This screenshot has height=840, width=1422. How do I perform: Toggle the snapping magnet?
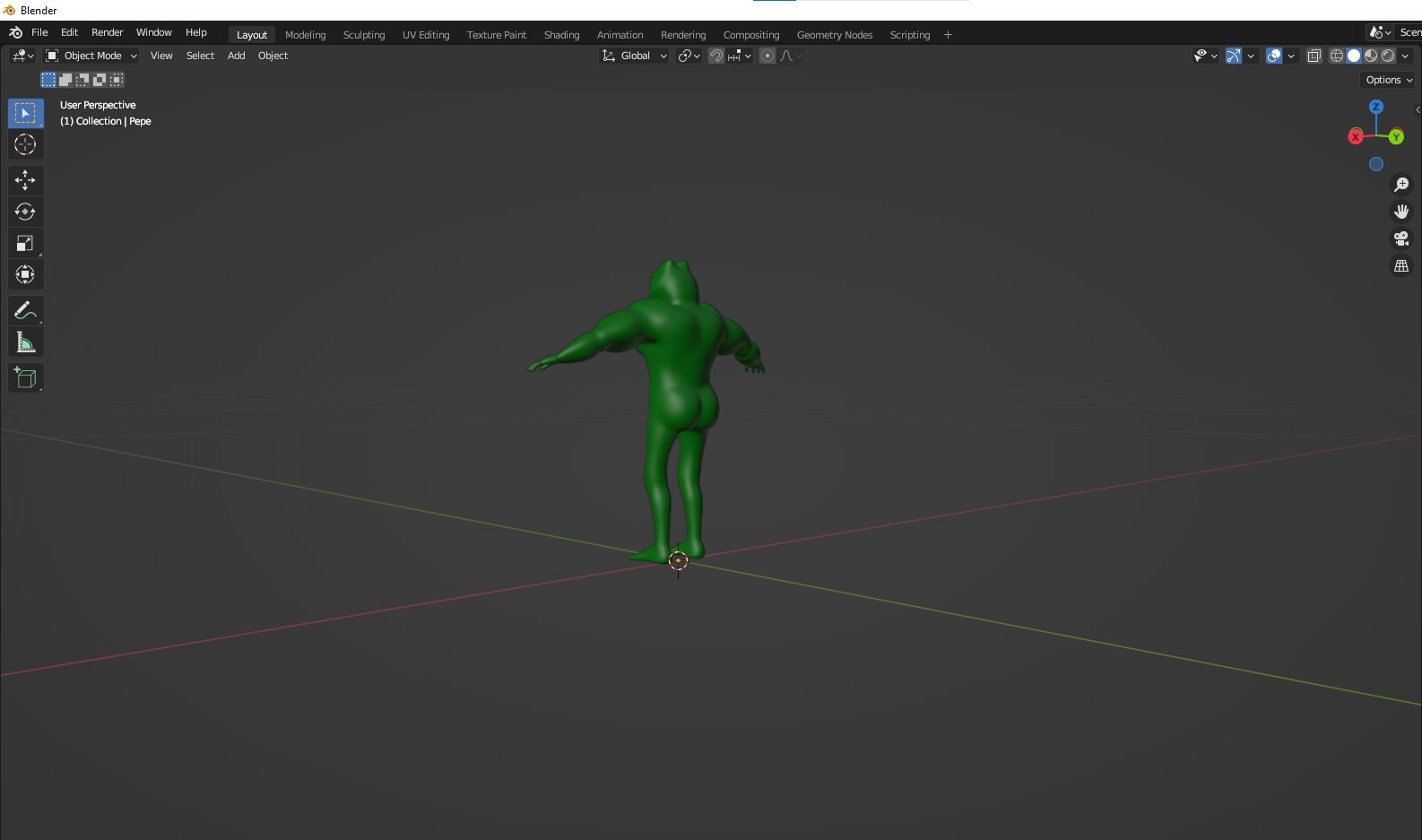(716, 56)
